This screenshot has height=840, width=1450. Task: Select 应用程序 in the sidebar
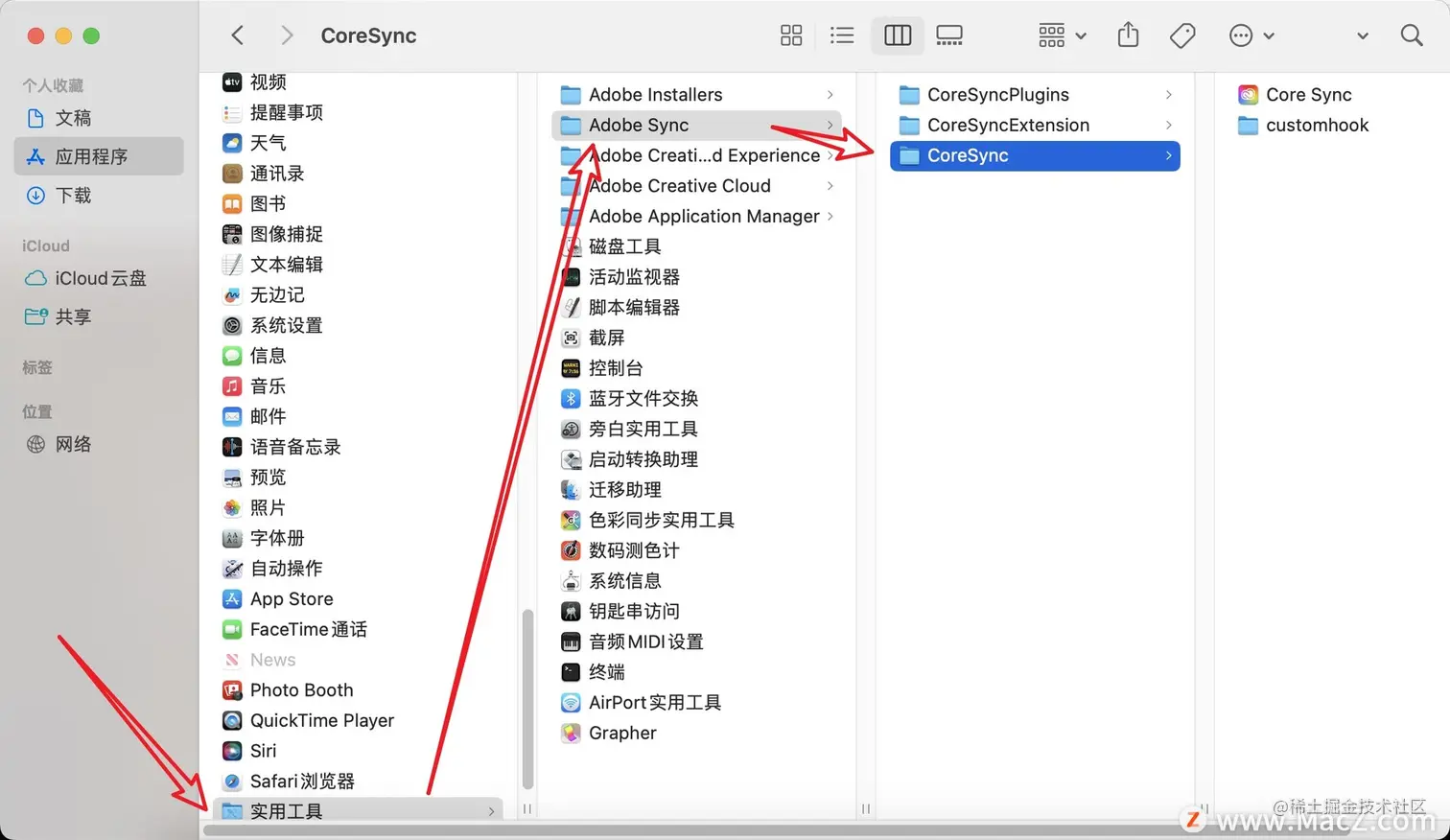click(x=99, y=156)
